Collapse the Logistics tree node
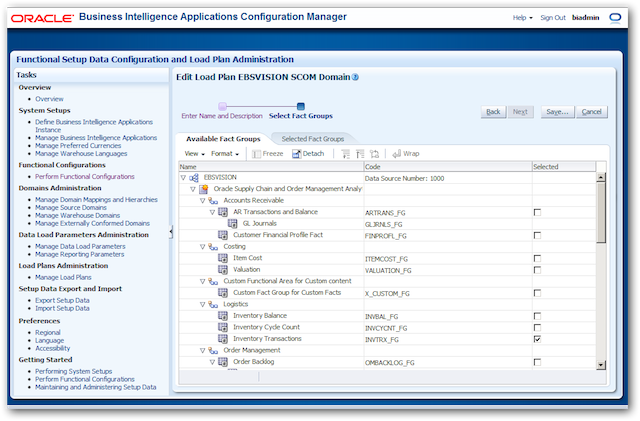 pyautogui.click(x=203, y=304)
